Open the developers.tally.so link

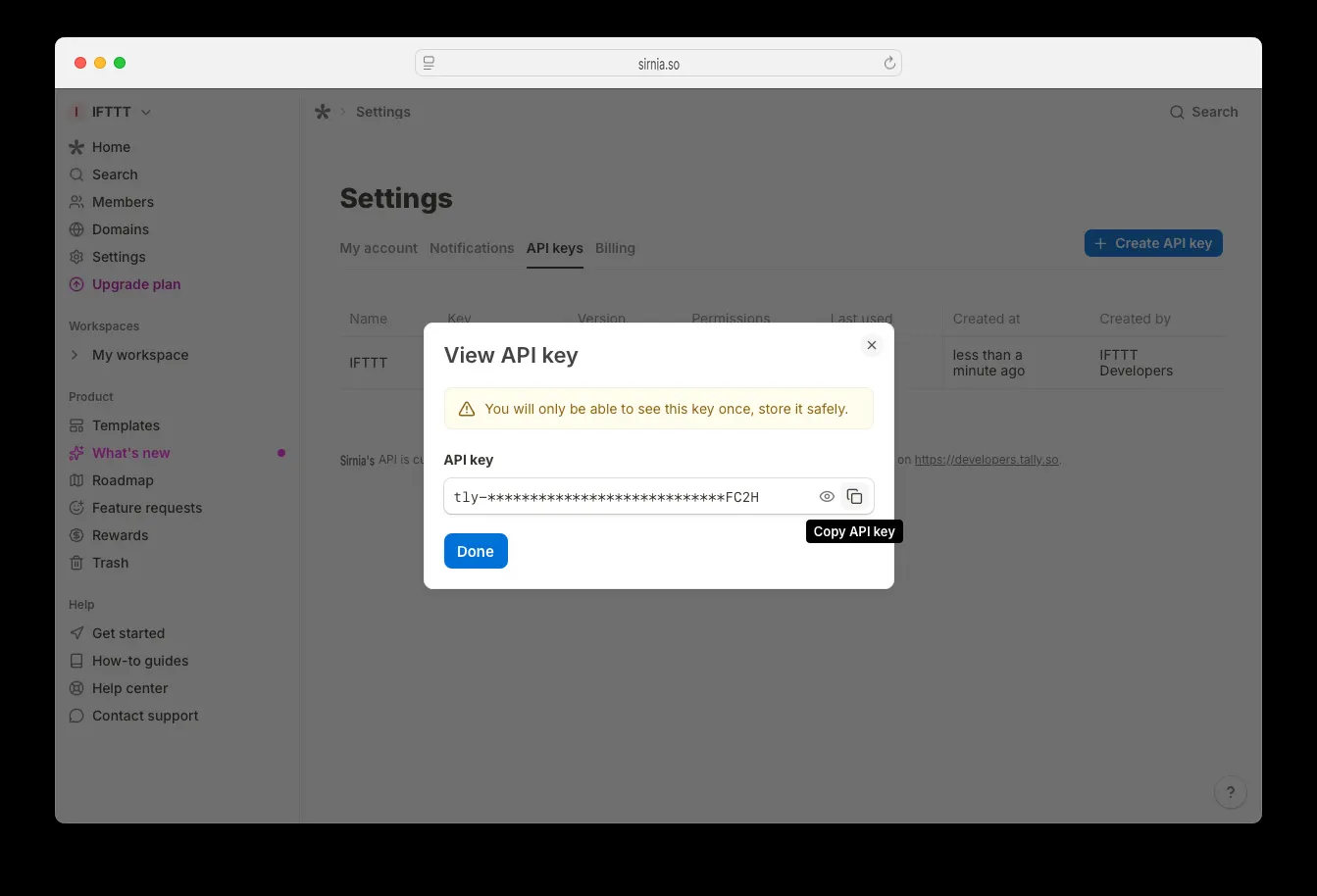[x=987, y=460]
